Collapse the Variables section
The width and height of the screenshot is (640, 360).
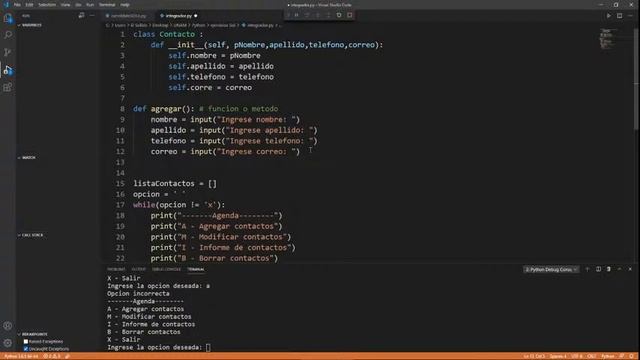(29, 25)
